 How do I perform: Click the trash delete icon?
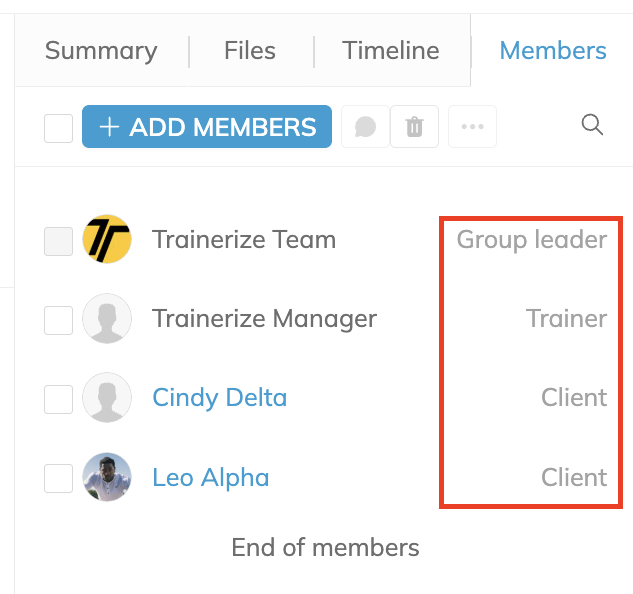click(x=414, y=127)
